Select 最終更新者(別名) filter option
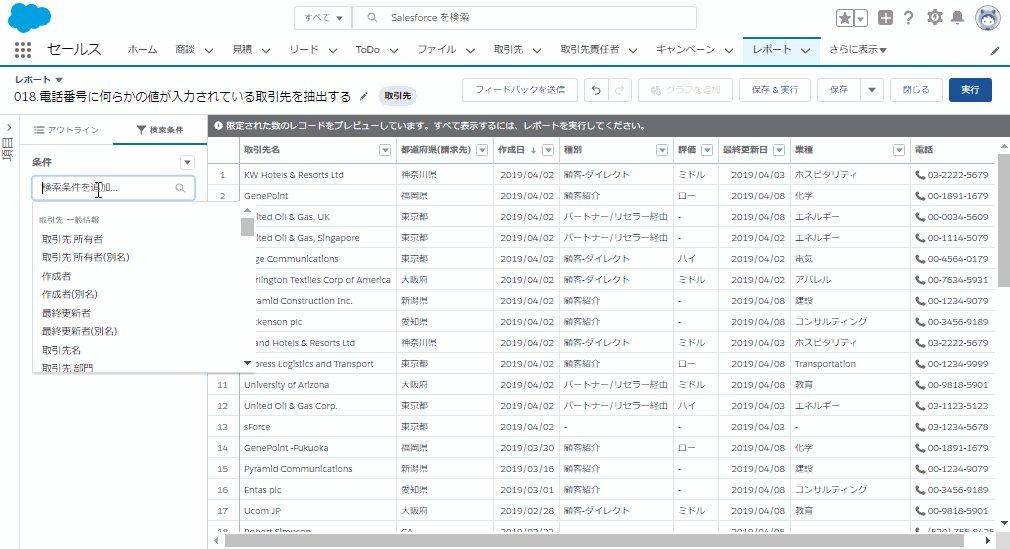The width and height of the screenshot is (1010, 549). (79, 331)
